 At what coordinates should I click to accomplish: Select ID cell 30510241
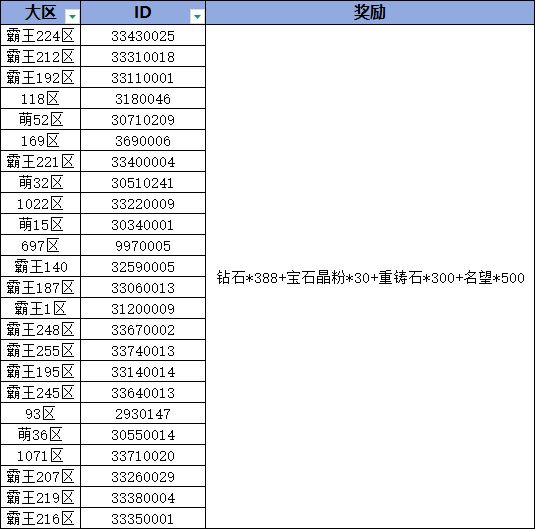pyautogui.click(x=143, y=182)
